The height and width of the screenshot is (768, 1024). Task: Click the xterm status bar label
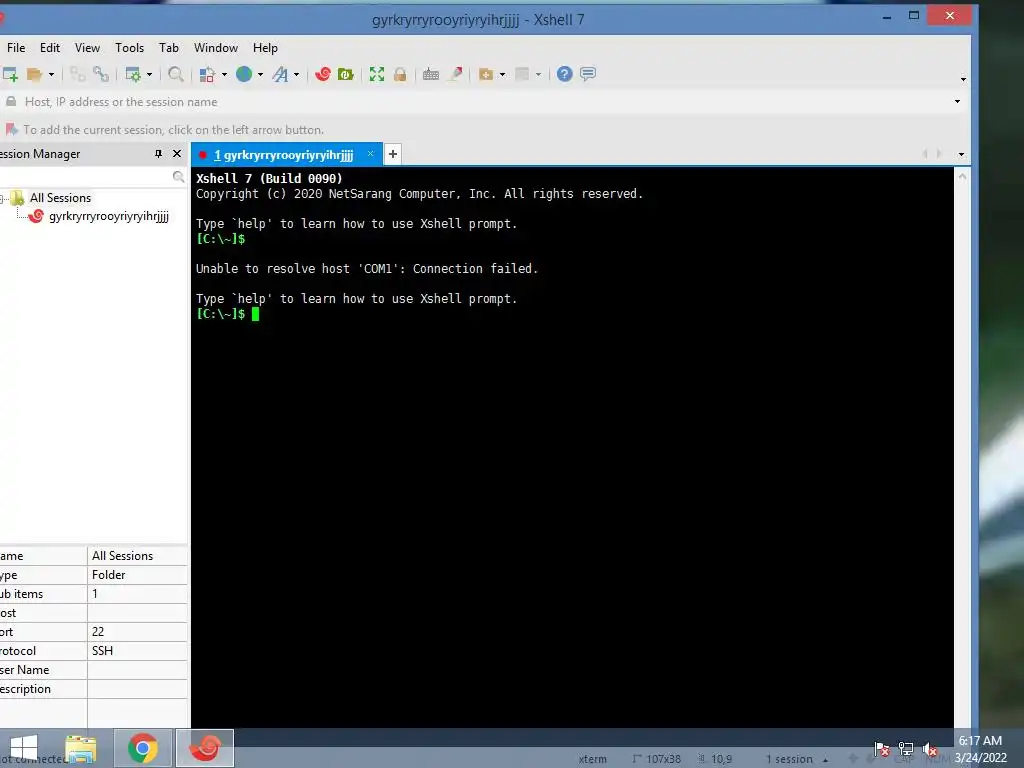[x=592, y=759]
